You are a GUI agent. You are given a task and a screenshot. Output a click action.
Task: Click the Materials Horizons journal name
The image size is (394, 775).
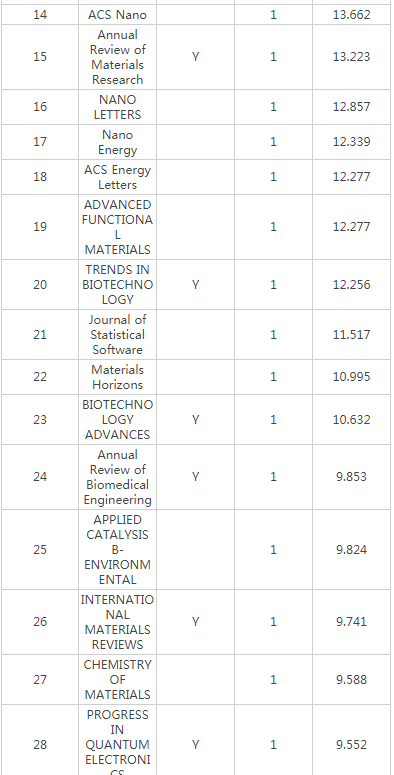click(117, 377)
